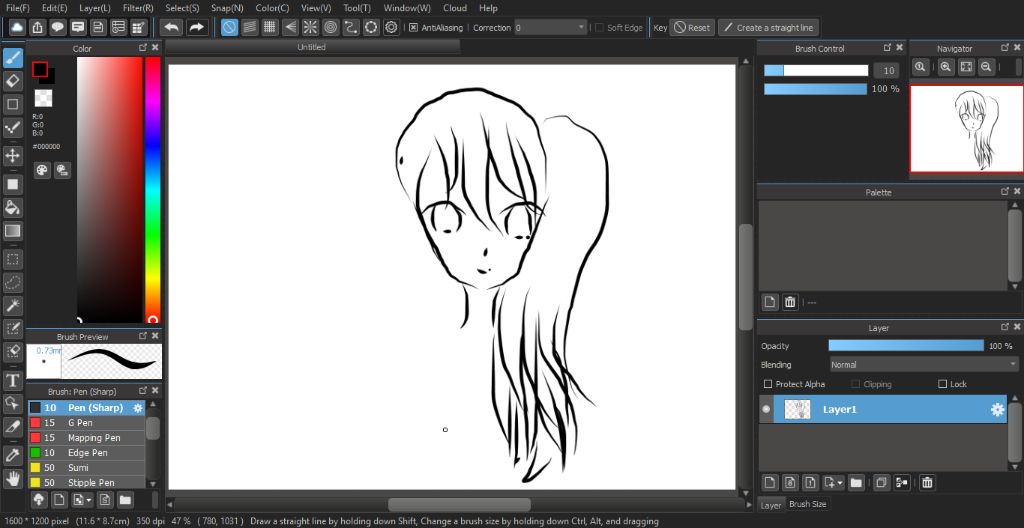
Task: Click Create a straight line button
Action: pos(768,28)
